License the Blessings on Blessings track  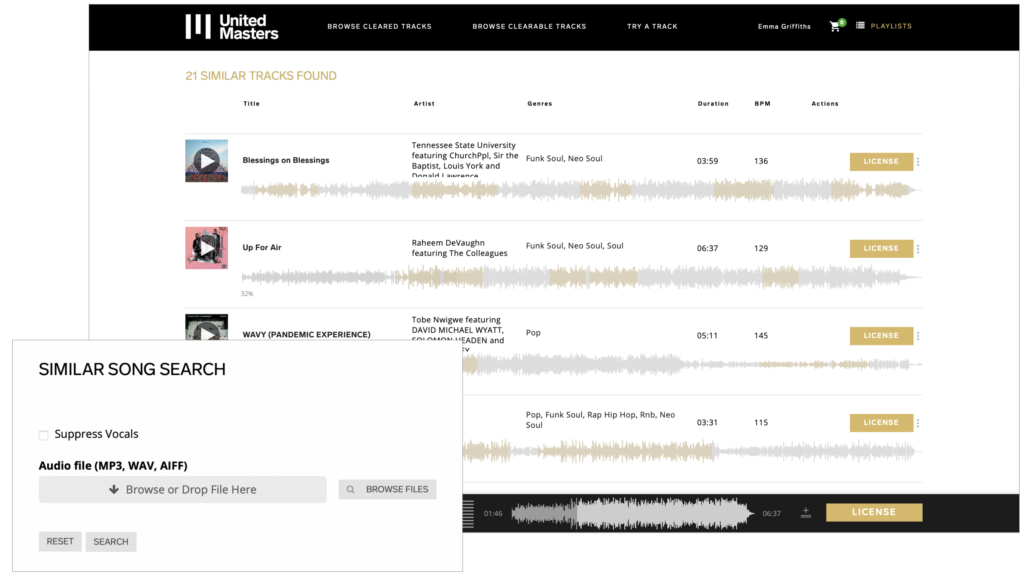coord(881,161)
